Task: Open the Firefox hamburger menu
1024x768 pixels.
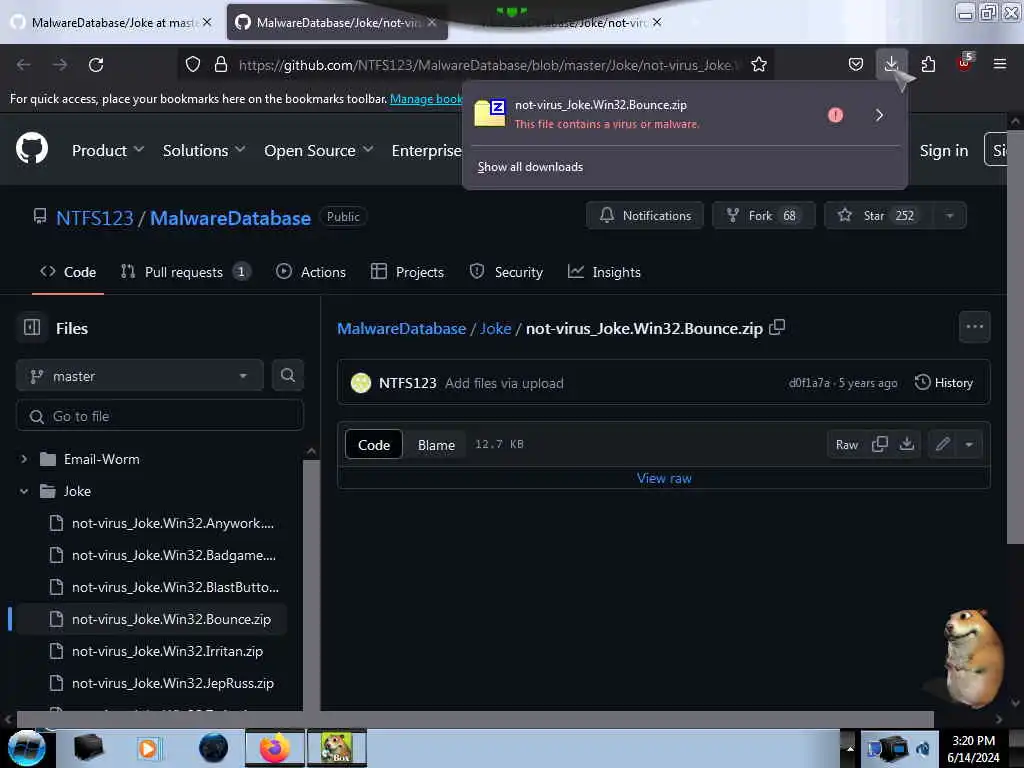Action: pos(1000,64)
